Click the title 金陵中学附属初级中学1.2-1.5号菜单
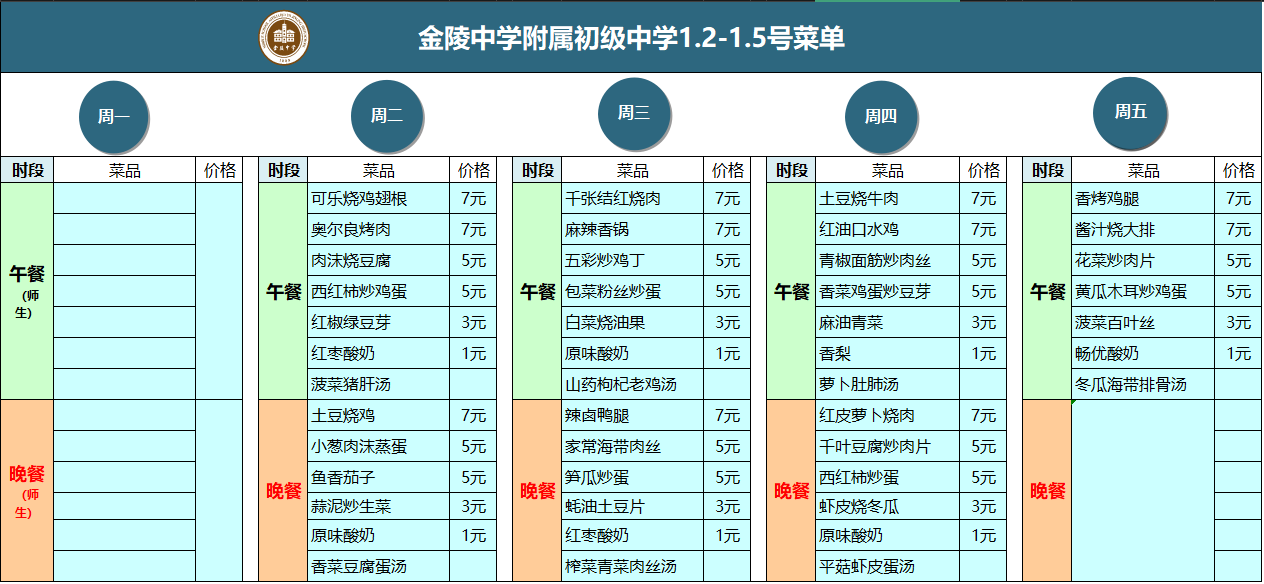This screenshot has width=1264, height=584. coord(631,39)
